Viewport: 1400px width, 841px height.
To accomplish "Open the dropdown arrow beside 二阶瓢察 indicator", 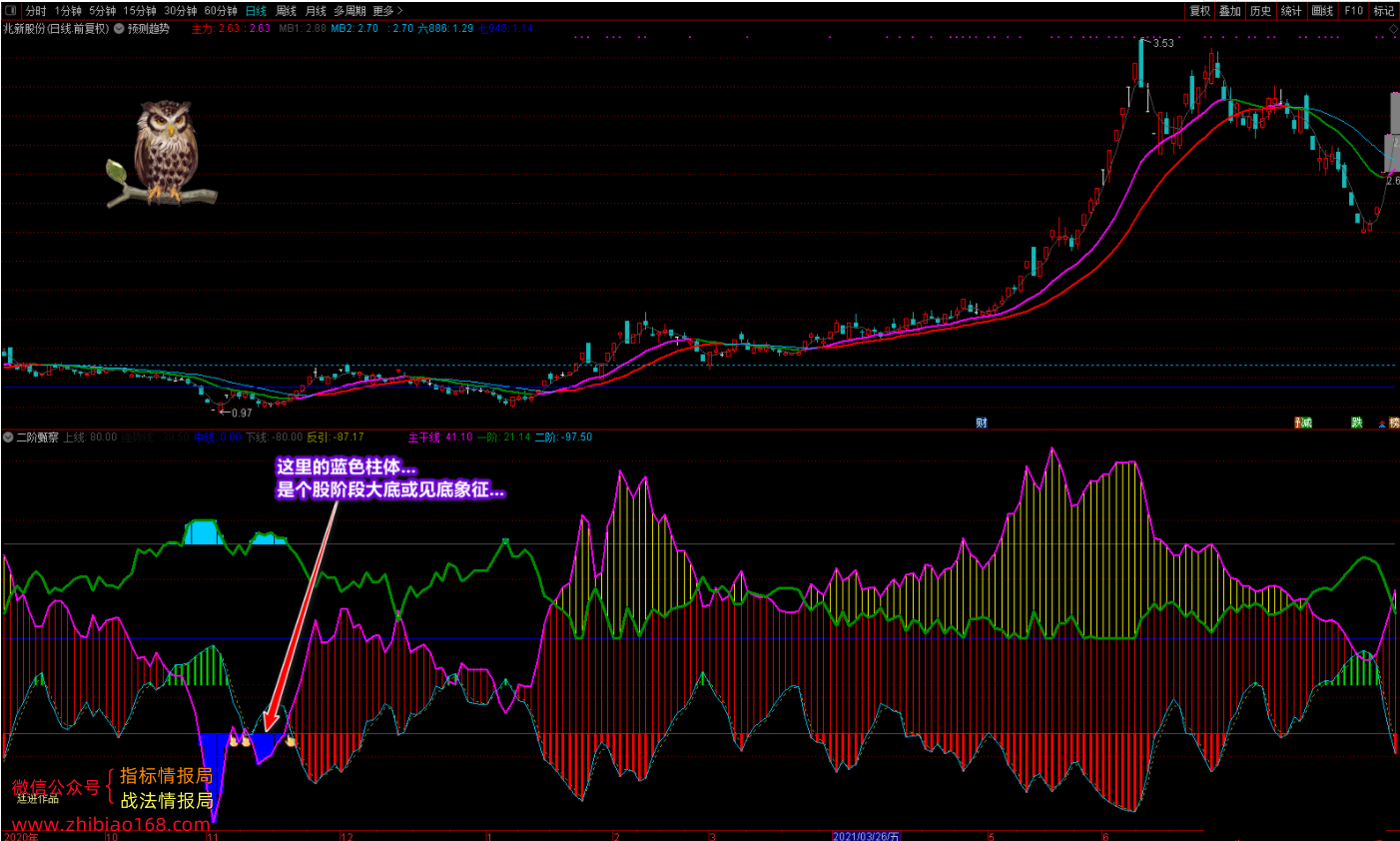I will 8,437.
